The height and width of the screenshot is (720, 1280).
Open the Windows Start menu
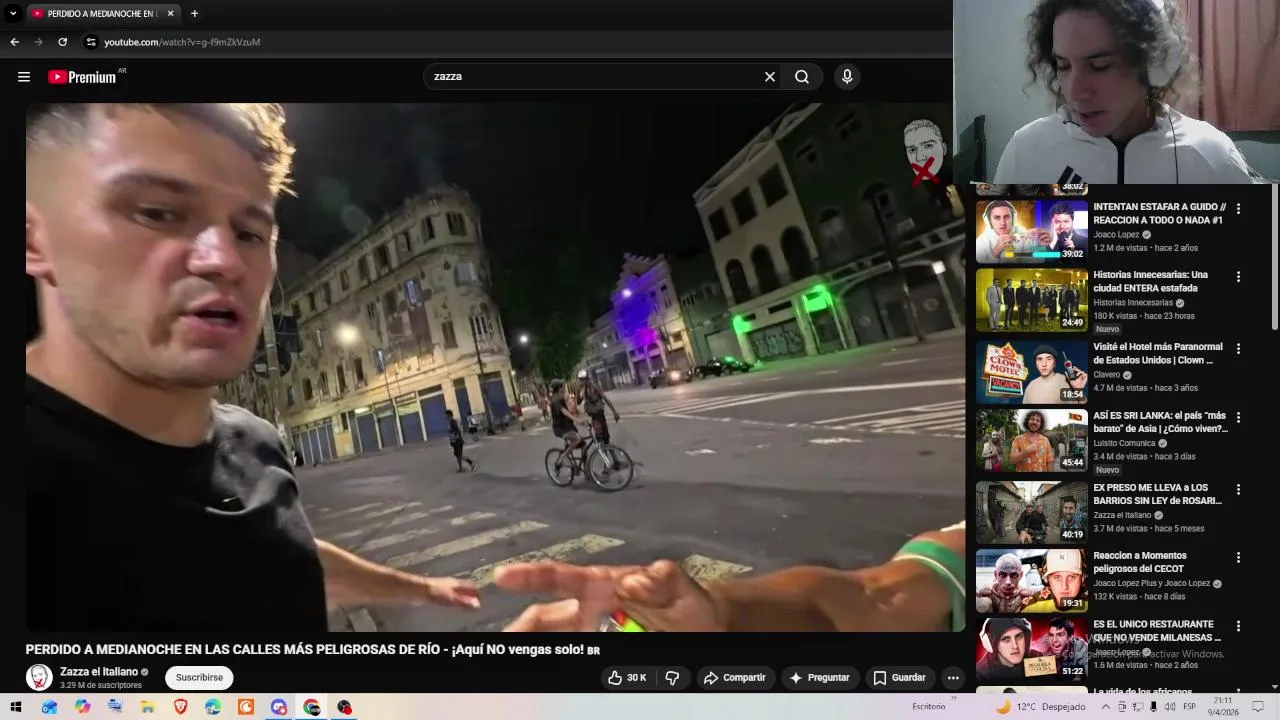tap(16, 707)
